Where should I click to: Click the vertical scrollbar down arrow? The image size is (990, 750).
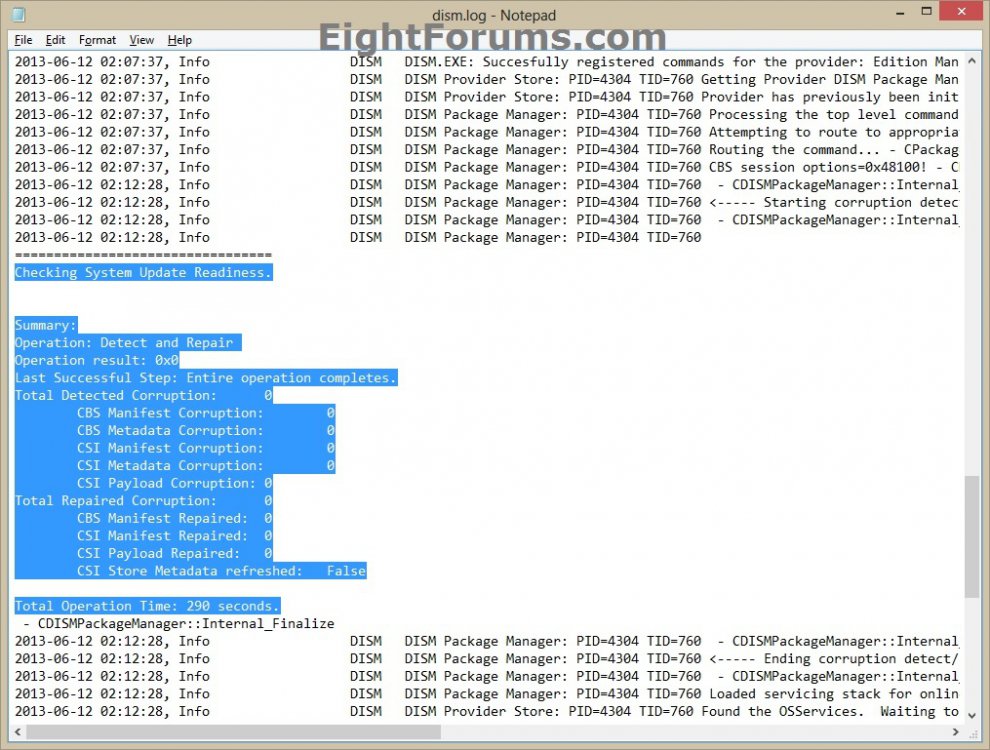point(972,715)
